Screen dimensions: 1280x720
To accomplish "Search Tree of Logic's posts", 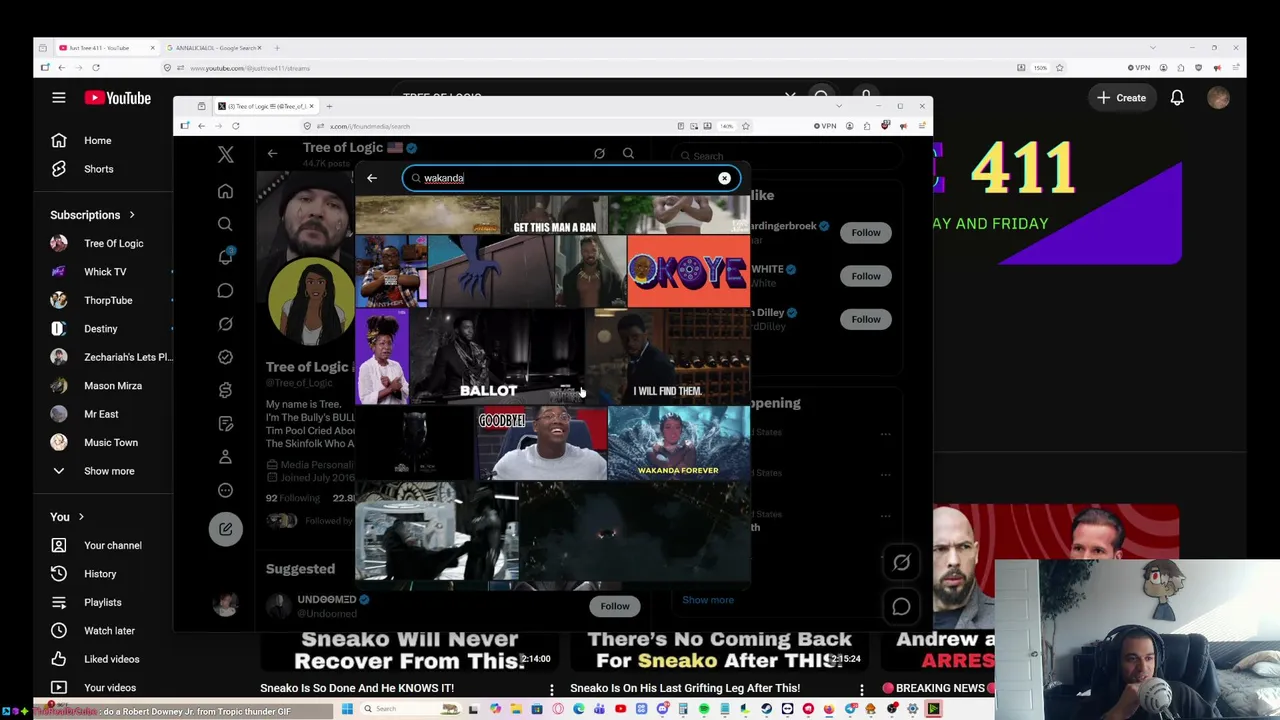I will pos(628,154).
